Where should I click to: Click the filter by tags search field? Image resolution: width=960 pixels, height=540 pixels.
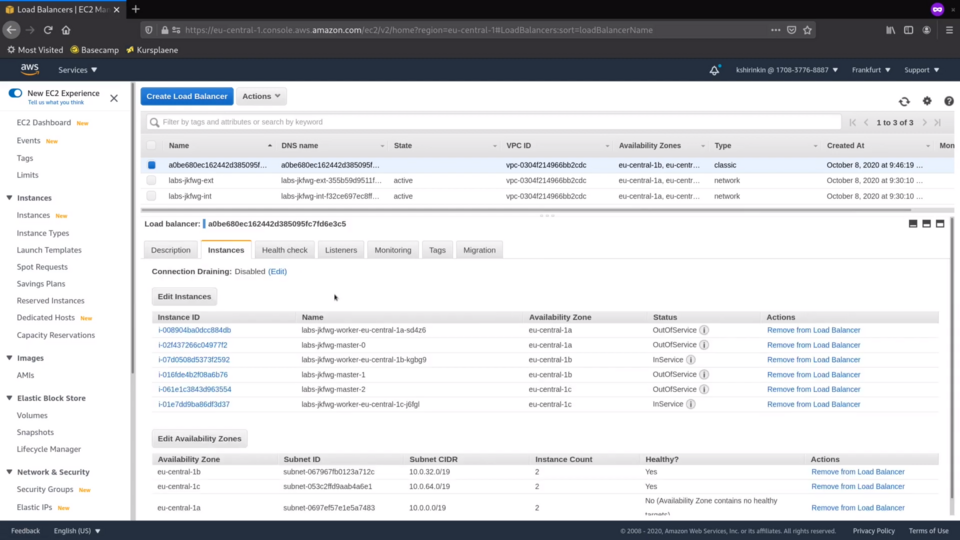click(493, 122)
